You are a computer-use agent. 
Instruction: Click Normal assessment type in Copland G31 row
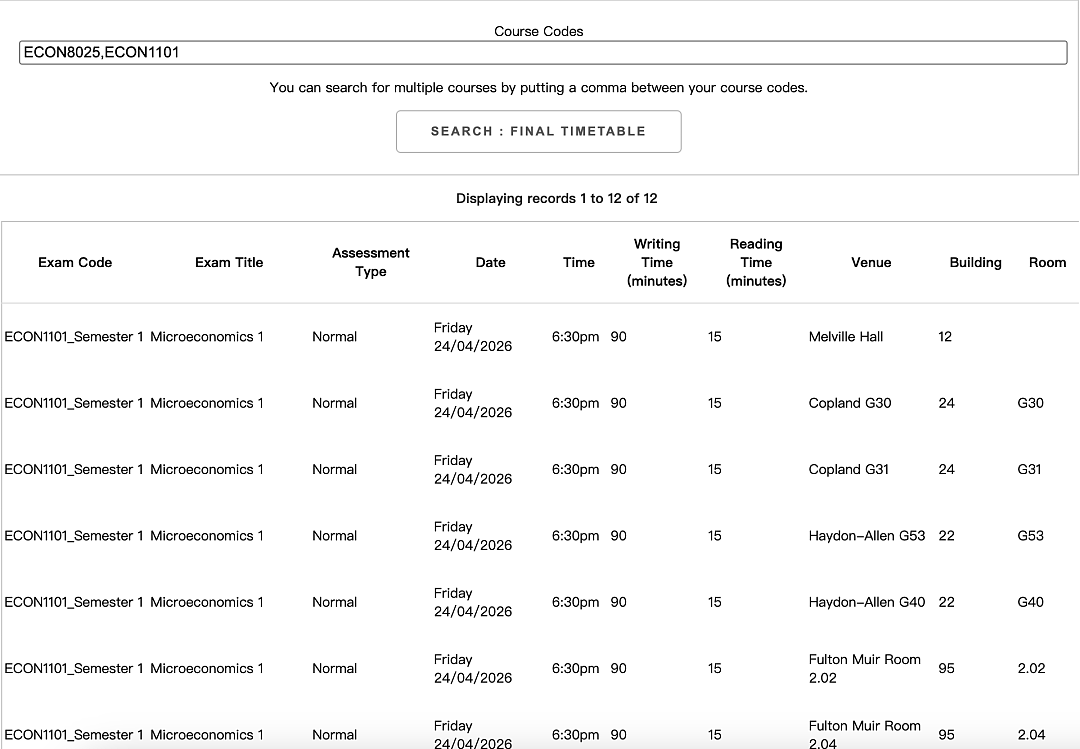tap(334, 469)
